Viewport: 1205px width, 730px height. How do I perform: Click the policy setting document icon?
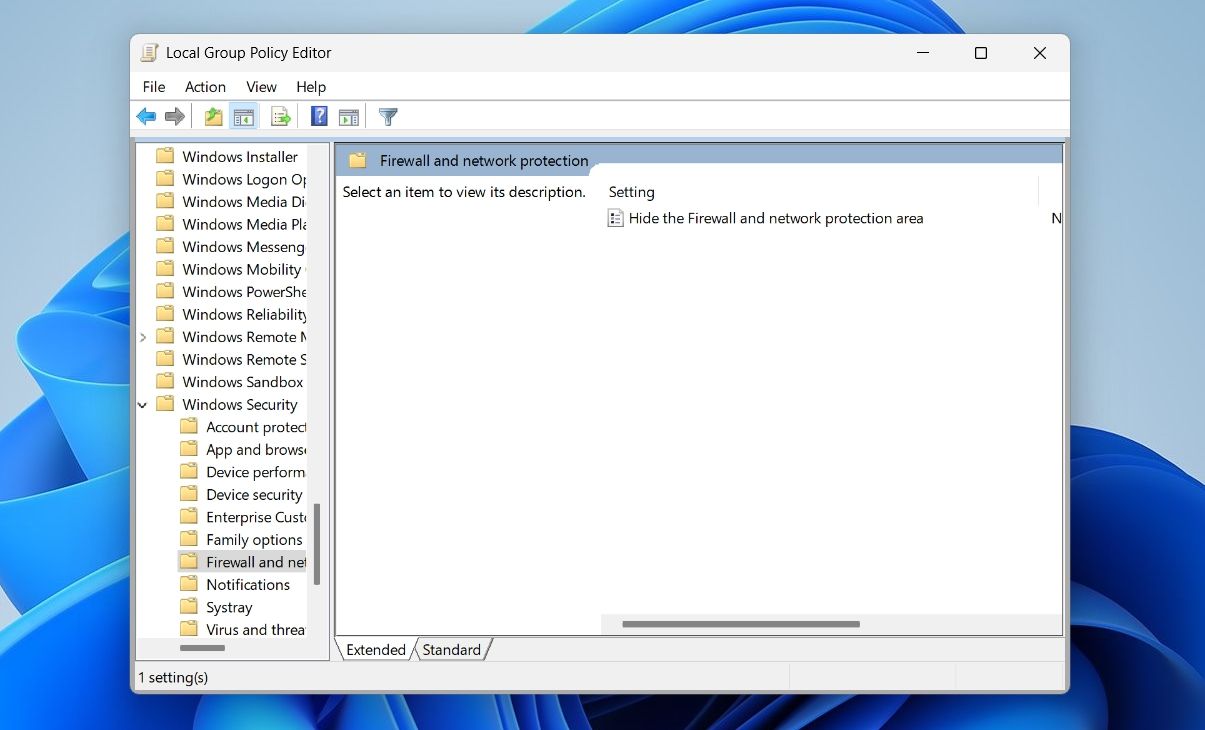tap(615, 218)
